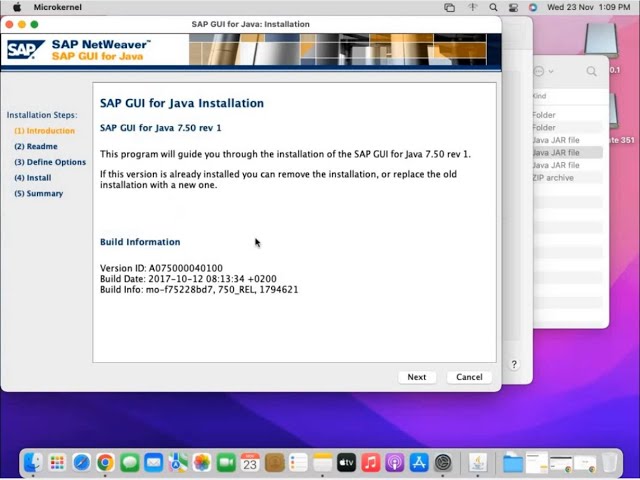640x480 pixels.
Task: Click the top desktop drive icon
Action: [x=601, y=40]
